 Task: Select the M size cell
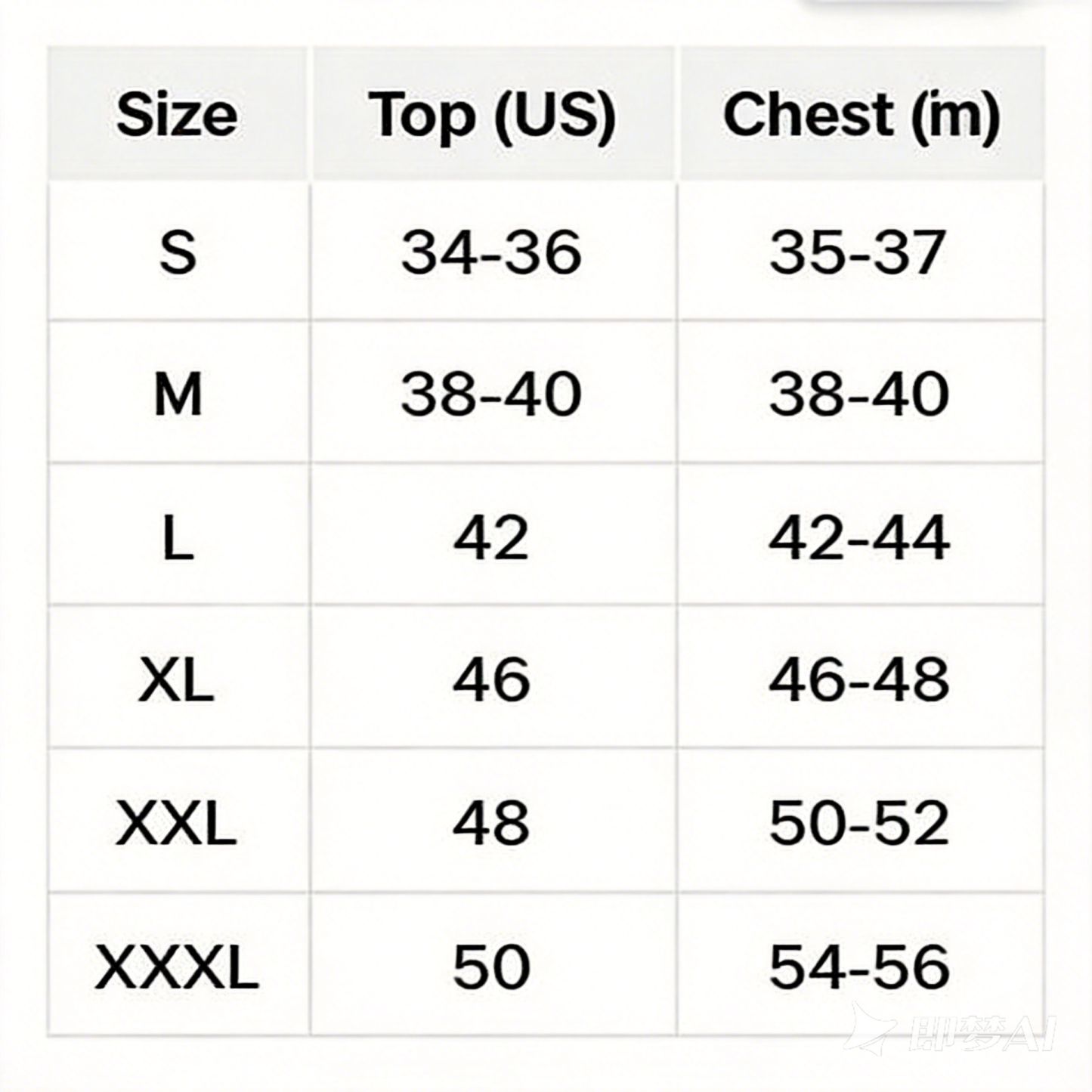pos(178,393)
